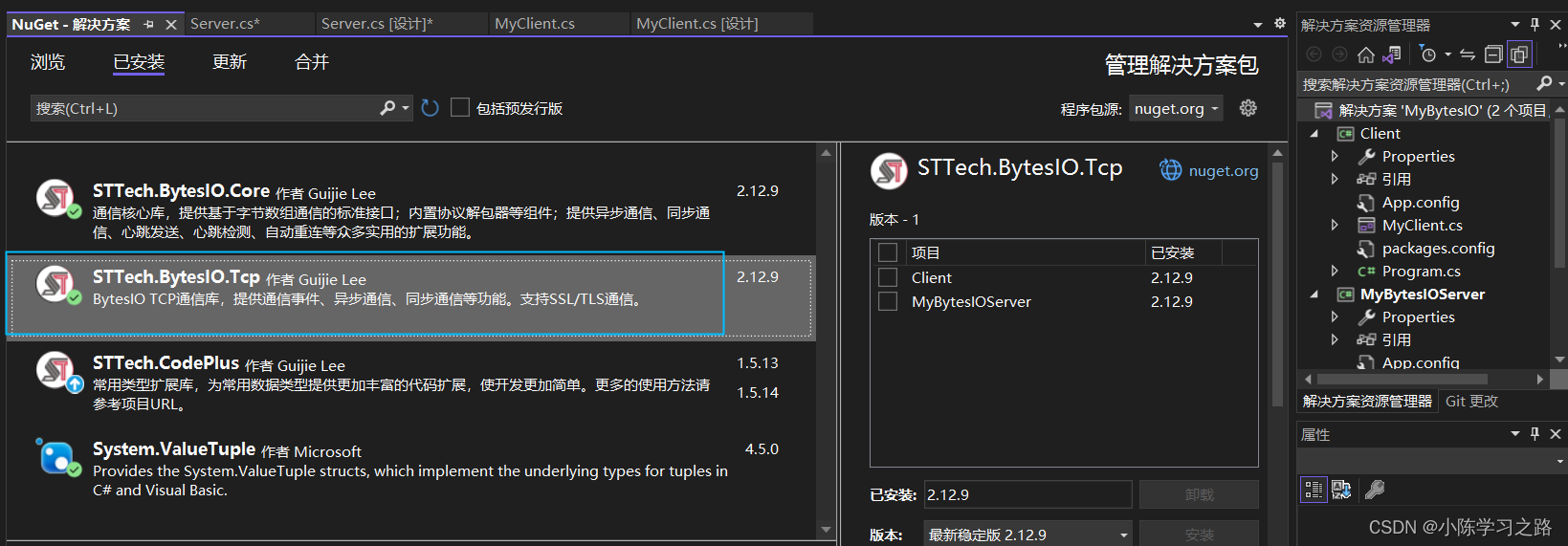Click the nuget.org globe icon
The height and width of the screenshot is (546, 1568).
(1171, 170)
